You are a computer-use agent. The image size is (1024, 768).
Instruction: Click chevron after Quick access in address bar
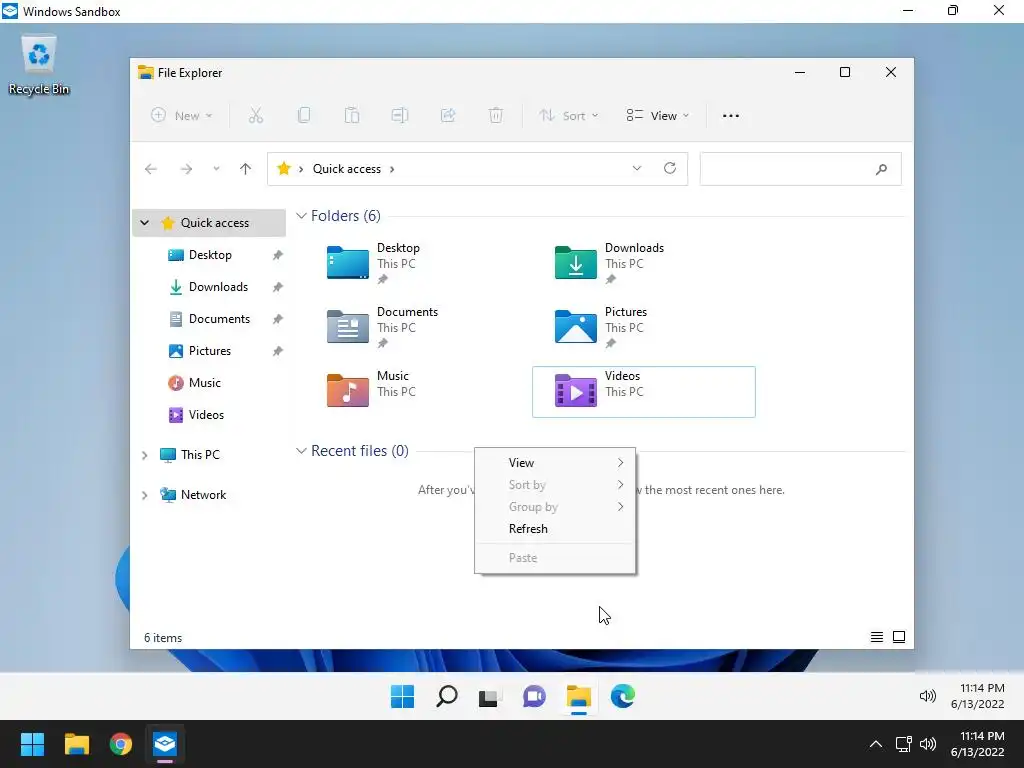(392, 169)
